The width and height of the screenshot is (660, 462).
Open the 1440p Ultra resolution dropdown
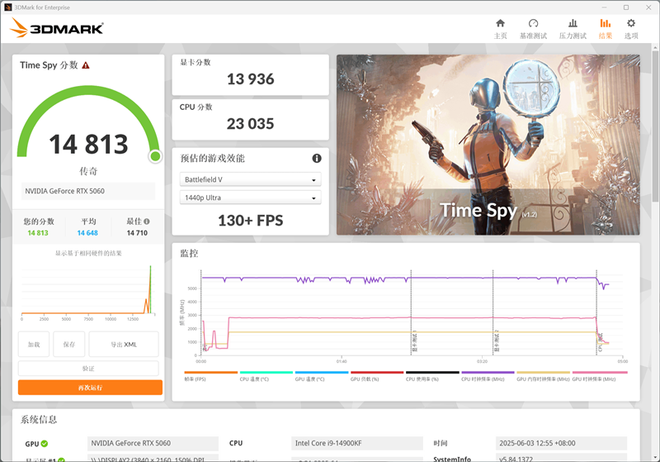(249, 198)
